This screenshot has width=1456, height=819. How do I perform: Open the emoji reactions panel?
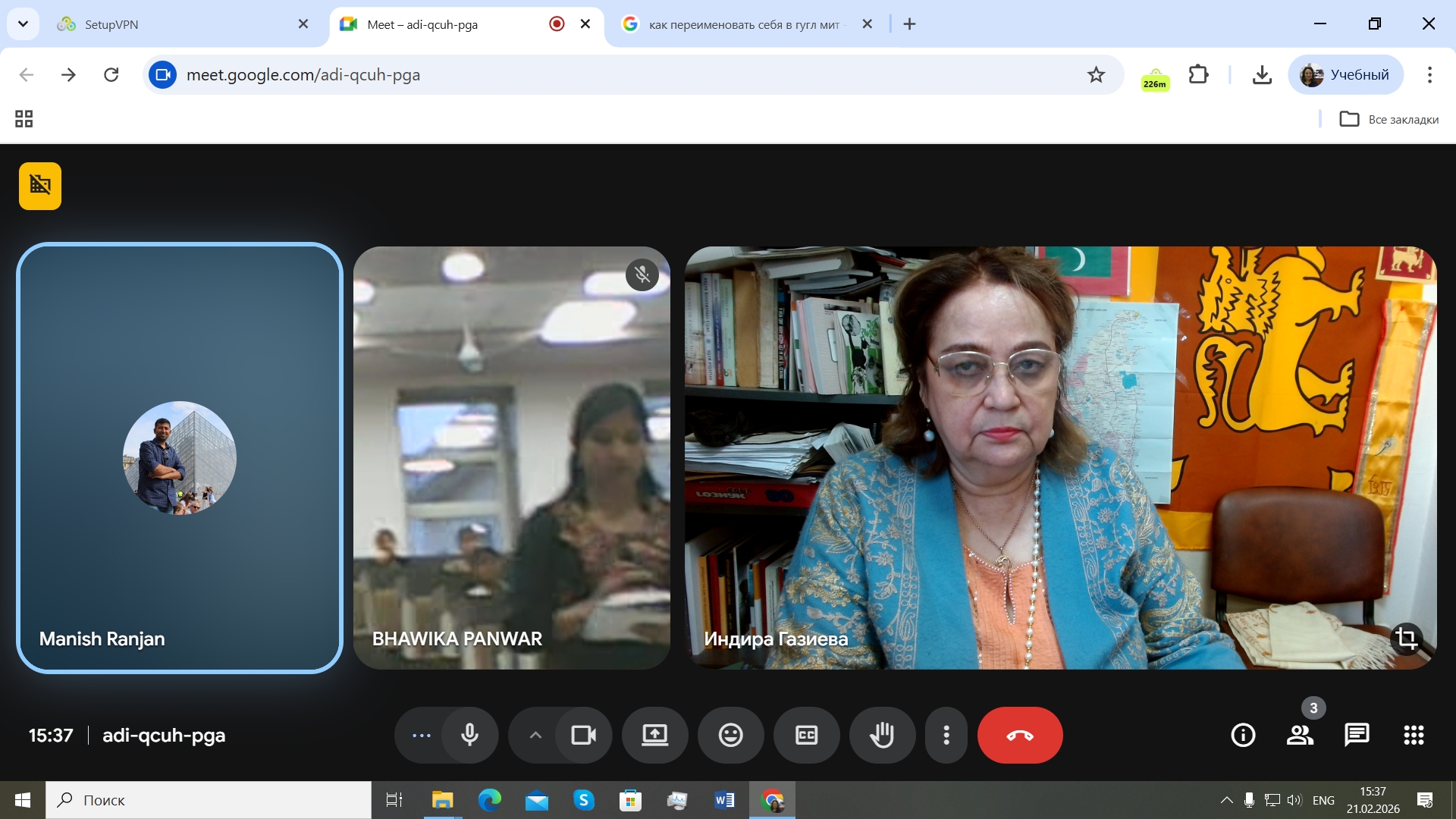pyautogui.click(x=730, y=735)
